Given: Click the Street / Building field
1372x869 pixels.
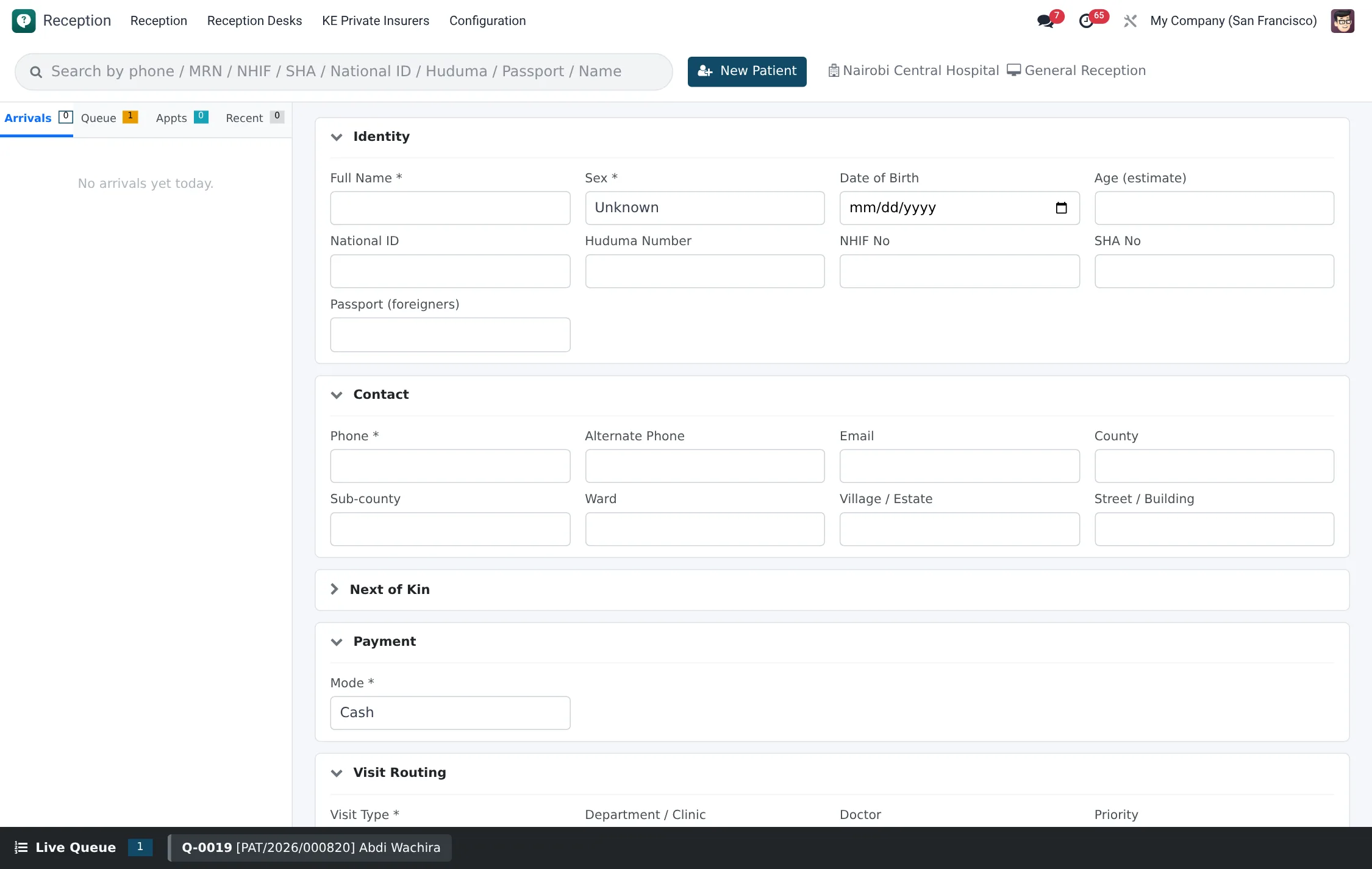Looking at the screenshot, I should (1214, 529).
